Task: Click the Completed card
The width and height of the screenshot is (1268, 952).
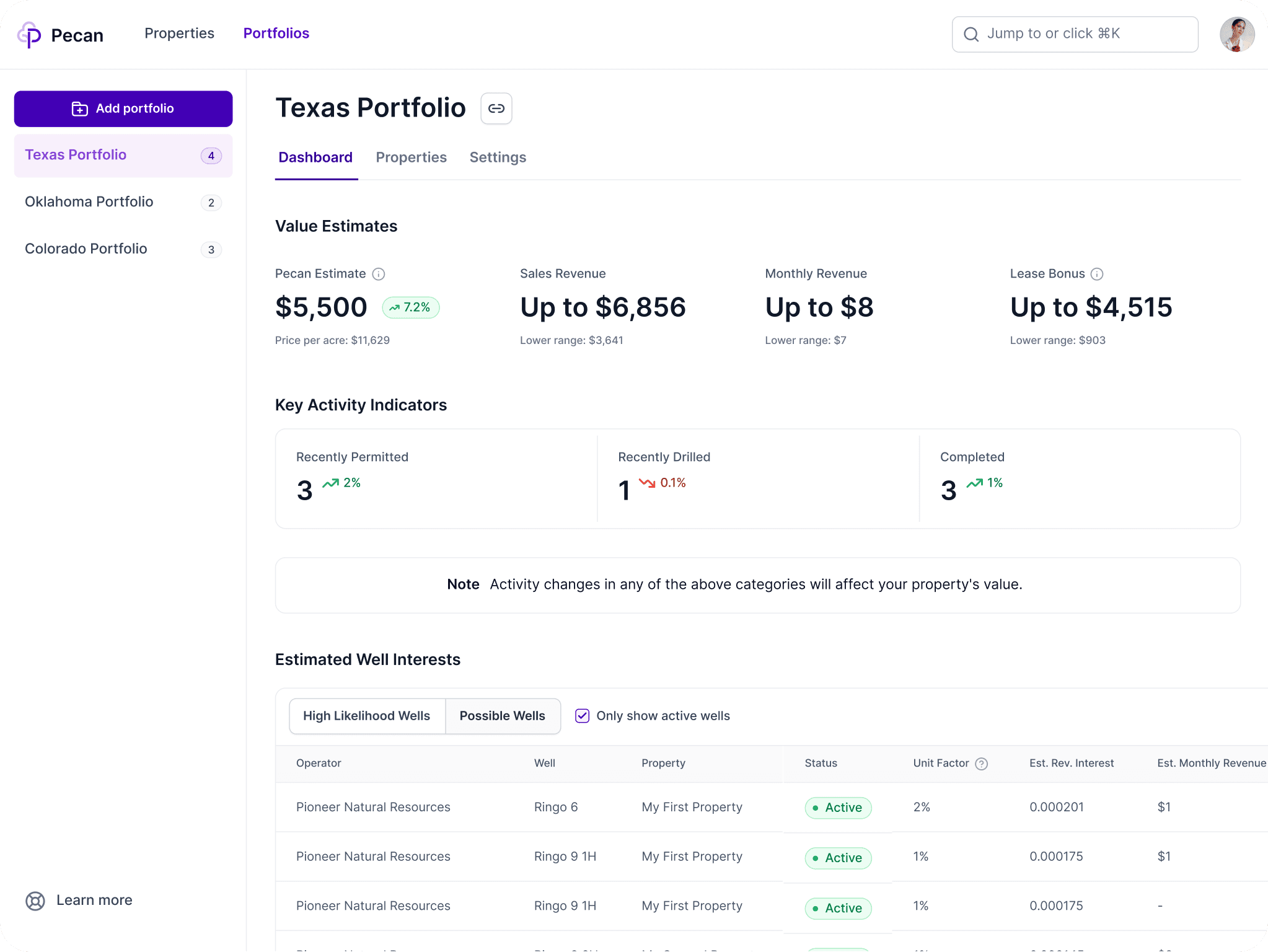Action: tap(1080, 478)
